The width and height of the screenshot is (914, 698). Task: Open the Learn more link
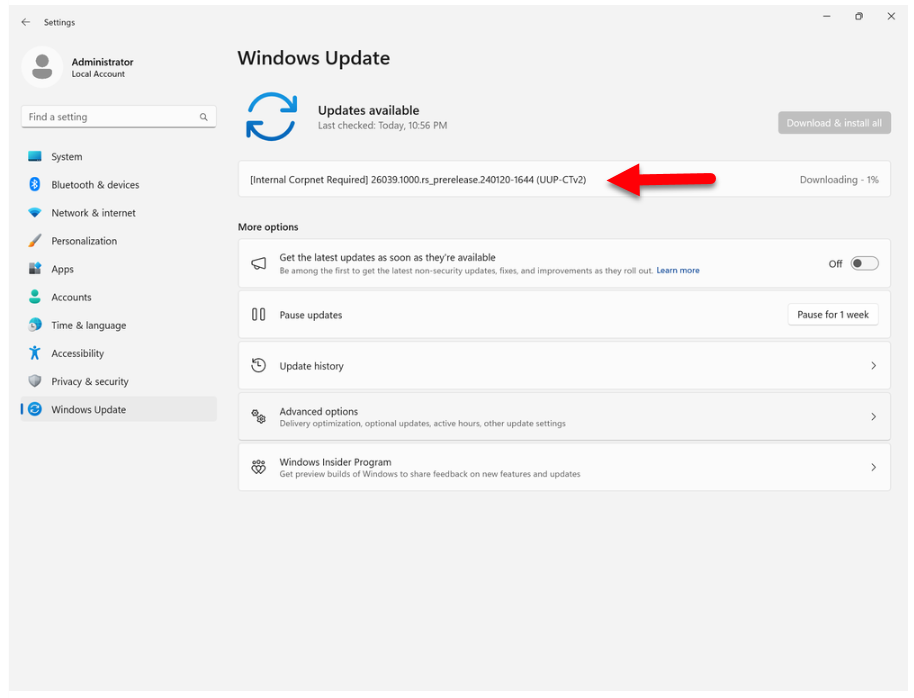point(678,271)
